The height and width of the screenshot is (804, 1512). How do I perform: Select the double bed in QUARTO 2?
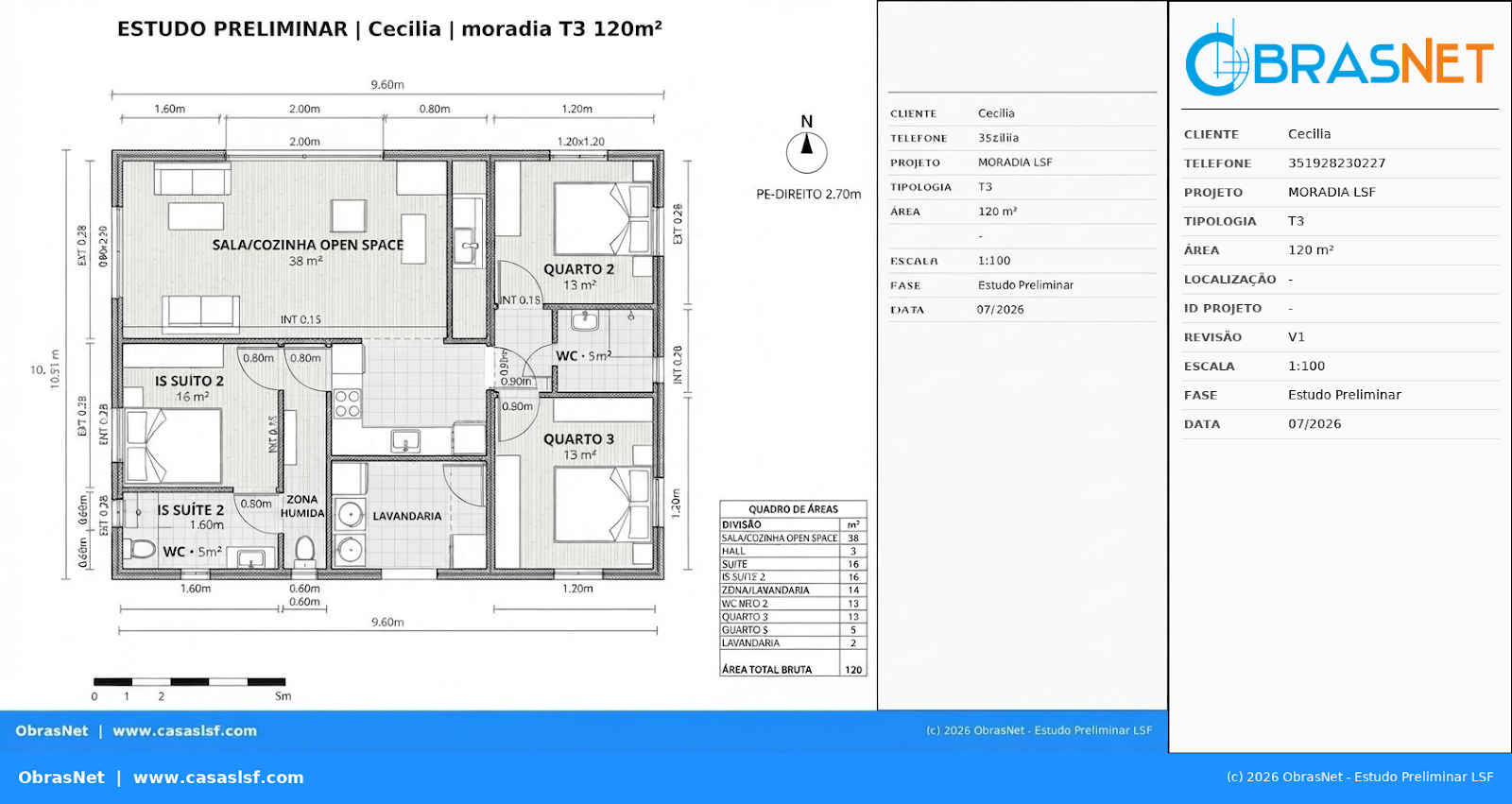(x=603, y=218)
